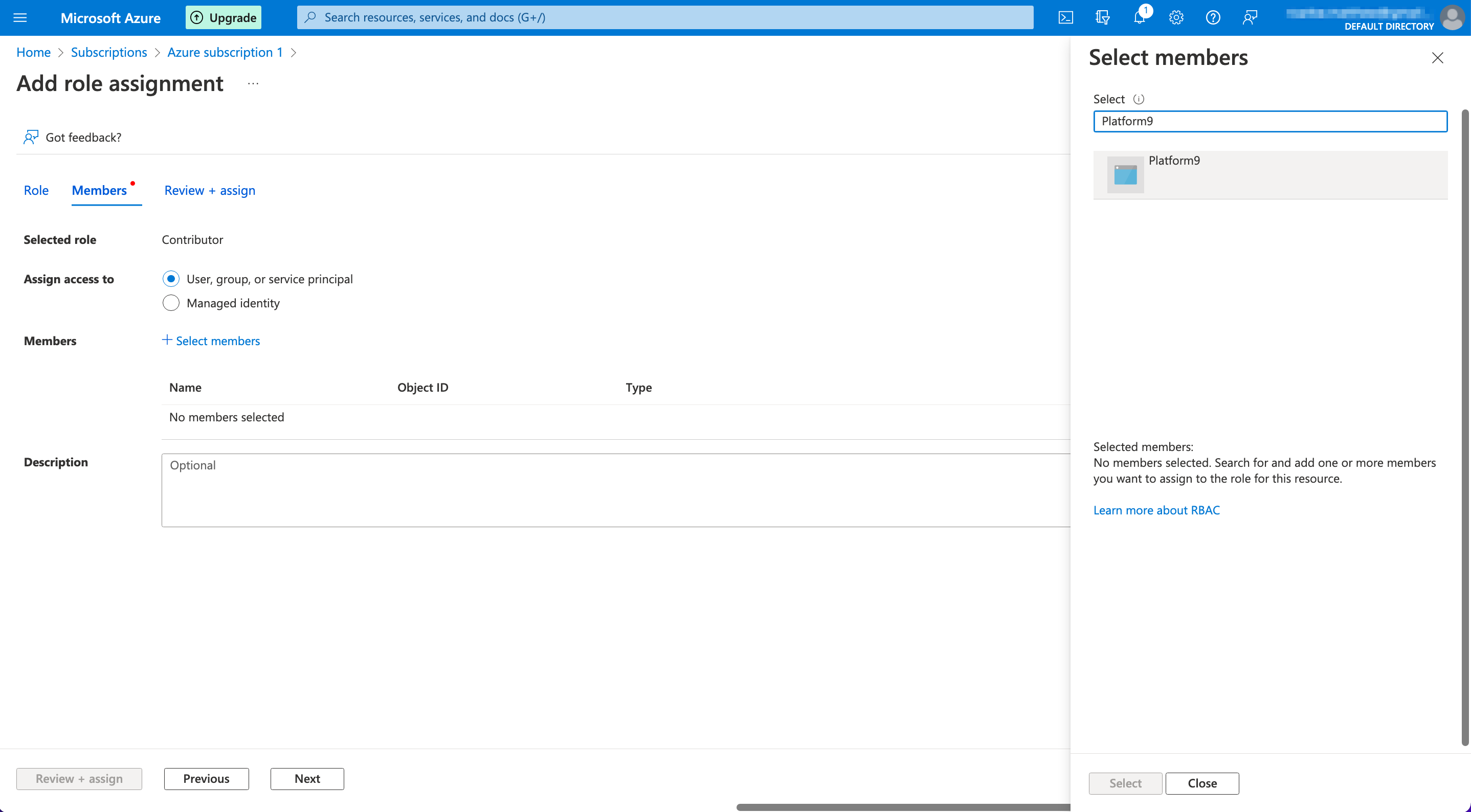1471x812 pixels.
Task: Click the info icon next to Select
Action: click(1139, 99)
